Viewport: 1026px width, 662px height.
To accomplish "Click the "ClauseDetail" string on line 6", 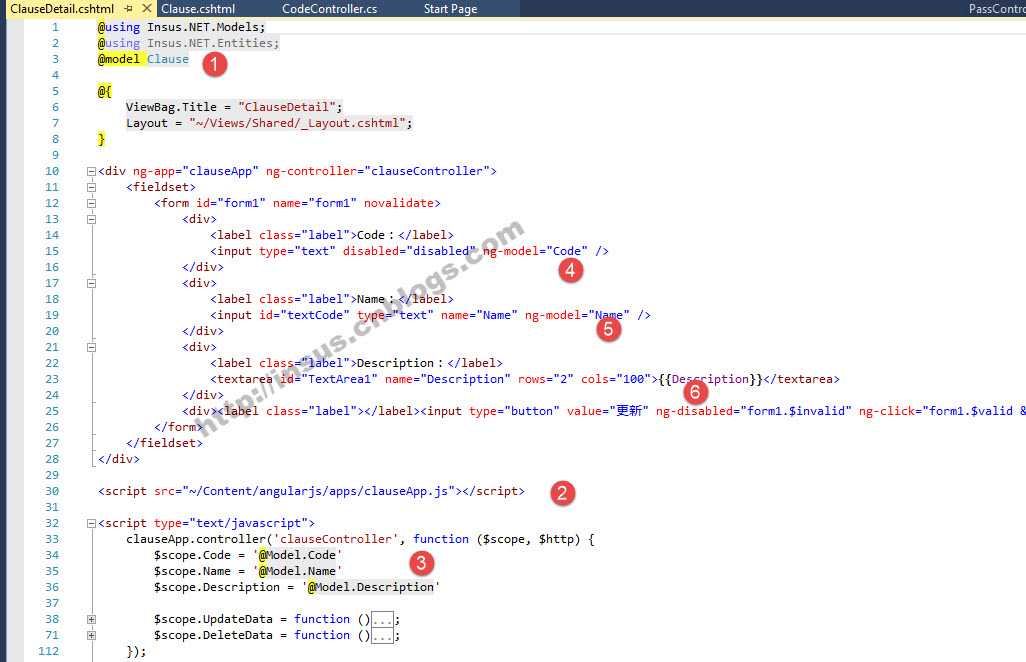I will [287, 107].
